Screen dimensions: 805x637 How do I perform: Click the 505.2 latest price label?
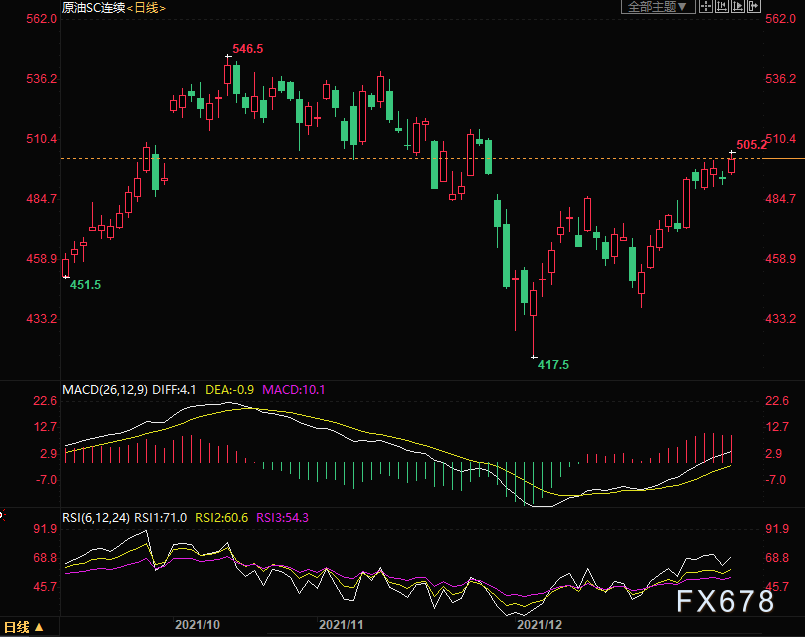point(751,145)
